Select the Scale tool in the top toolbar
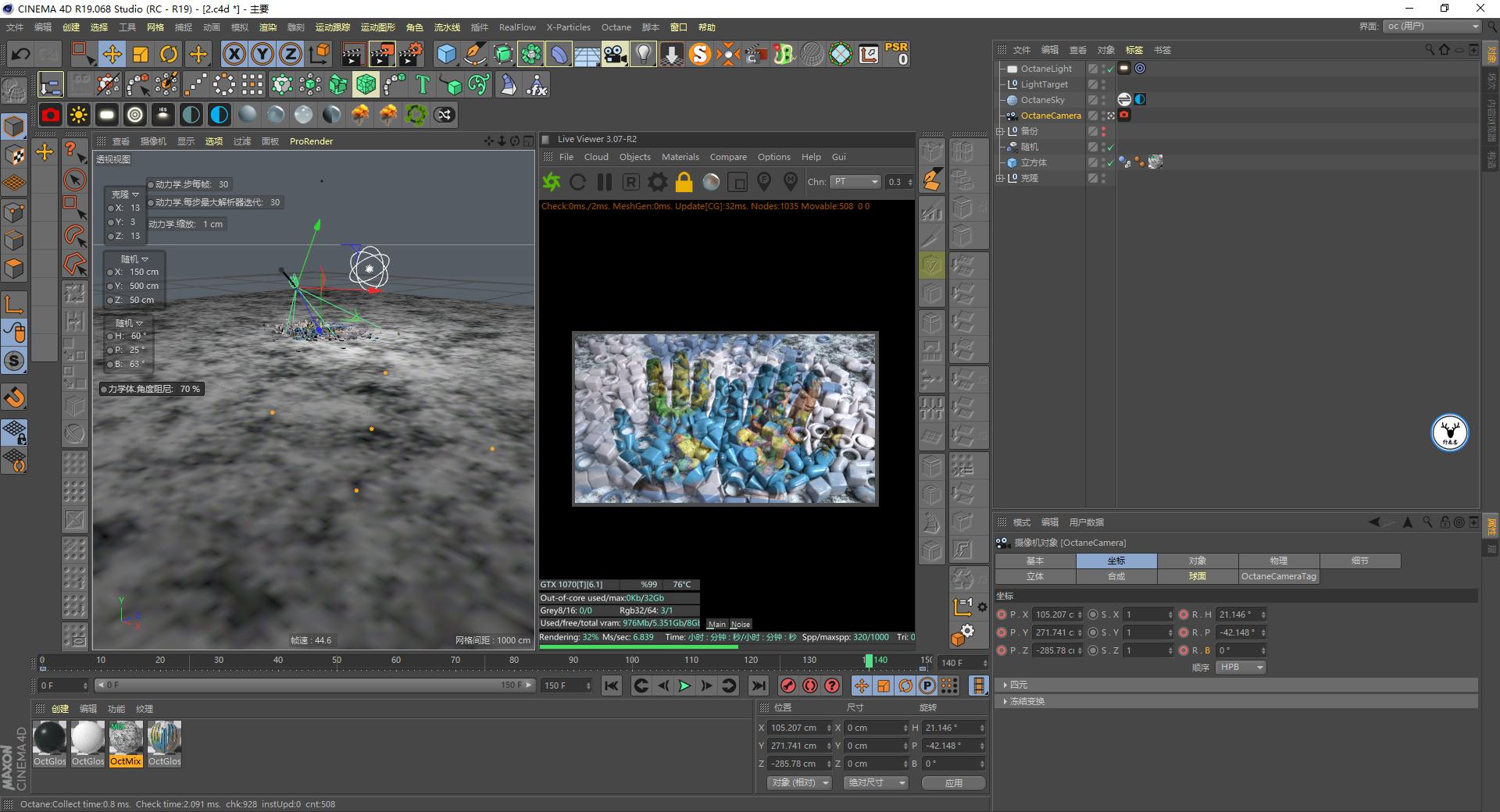 (141, 54)
